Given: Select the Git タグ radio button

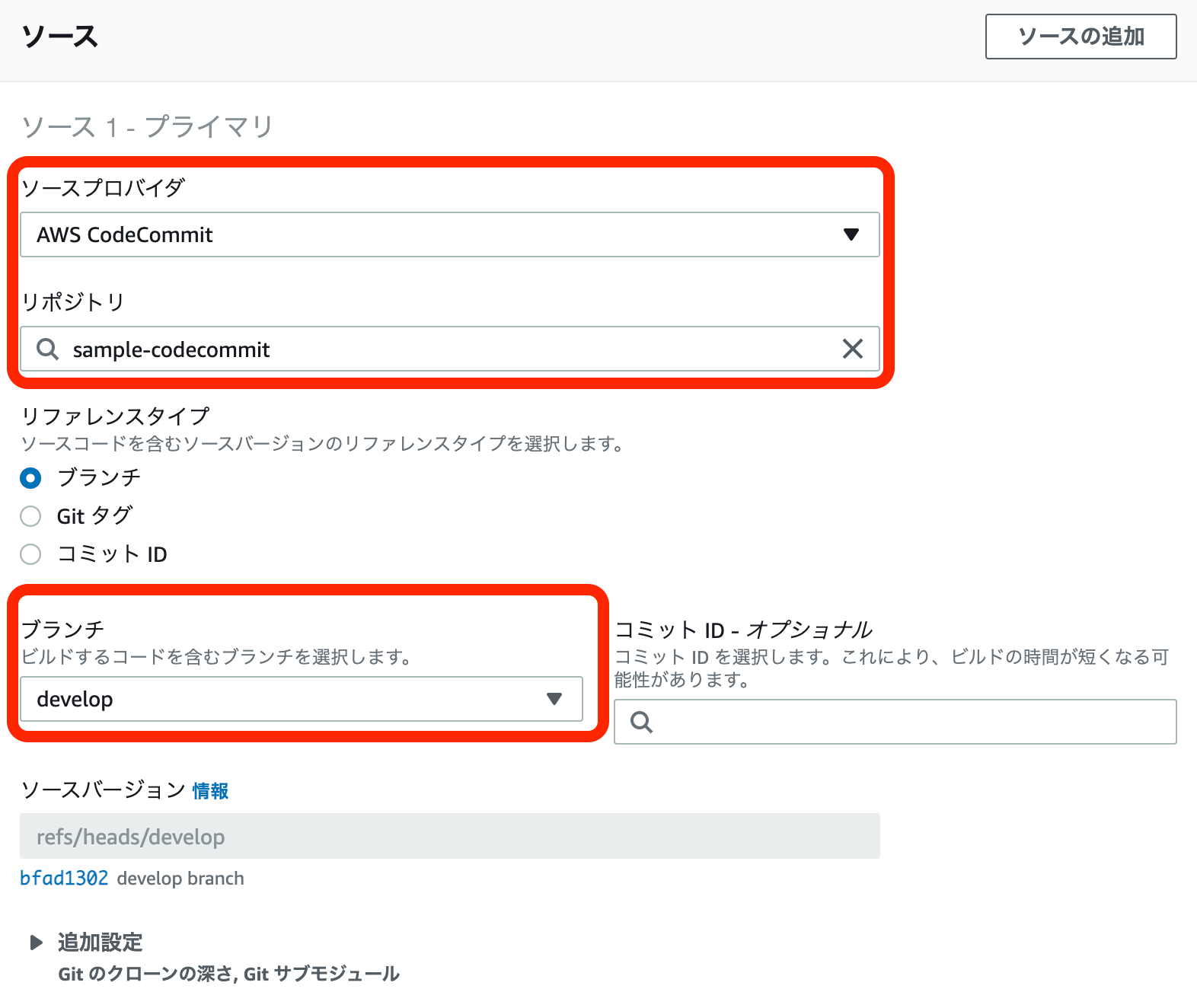Looking at the screenshot, I should [x=30, y=516].
